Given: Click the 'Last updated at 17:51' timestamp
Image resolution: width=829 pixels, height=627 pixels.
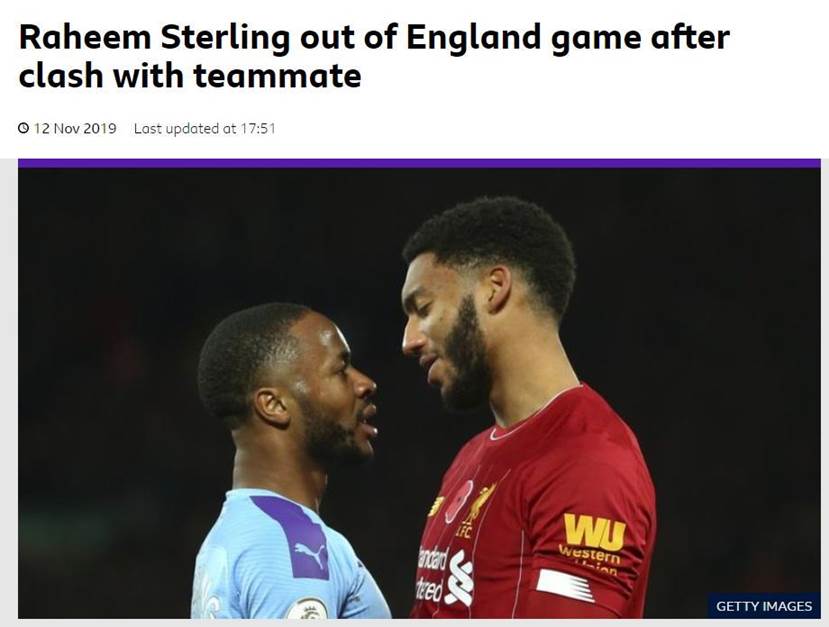Looking at the screenshot, I should (x=204, y=129).
